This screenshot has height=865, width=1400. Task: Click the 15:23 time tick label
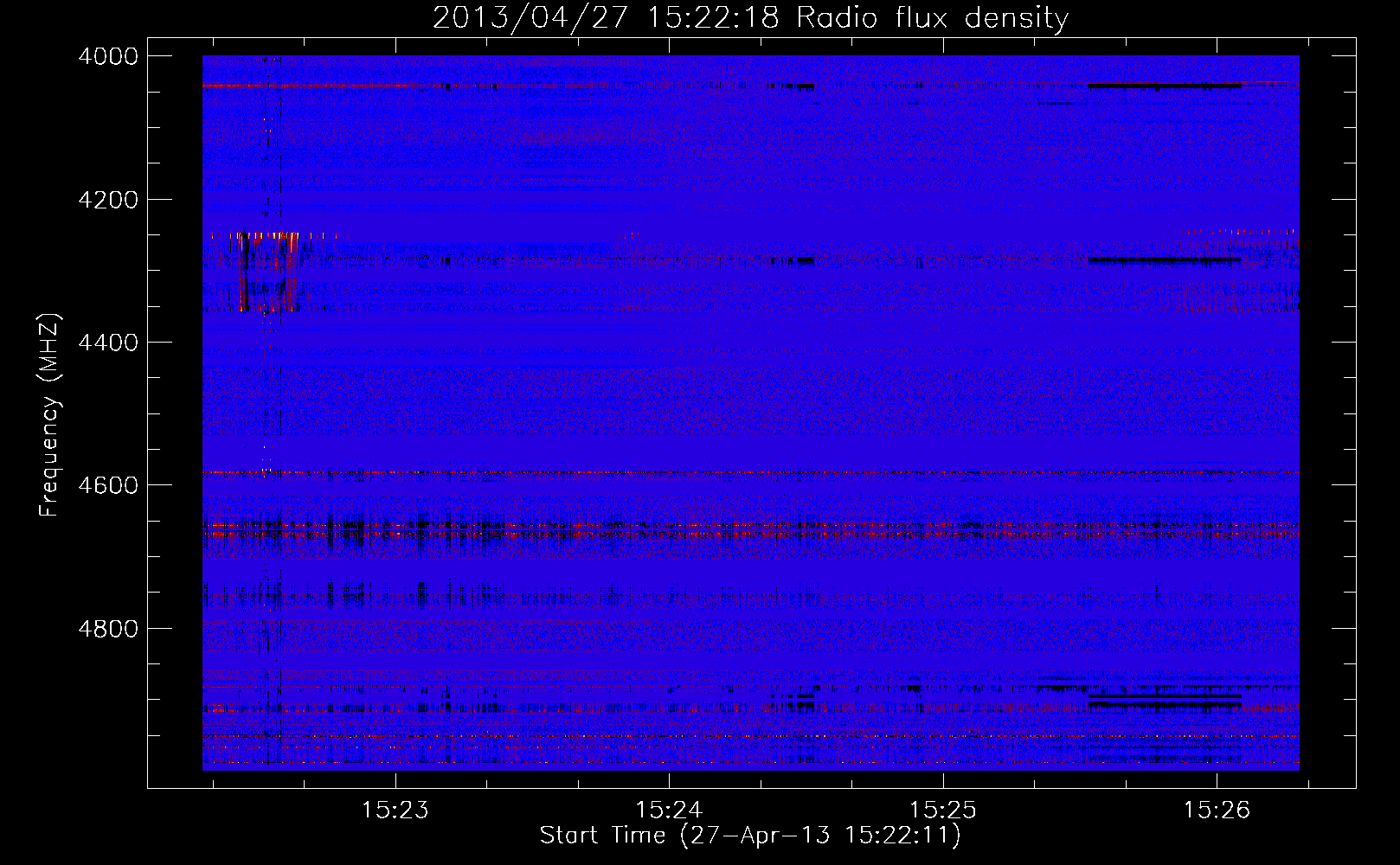point(395,811)
